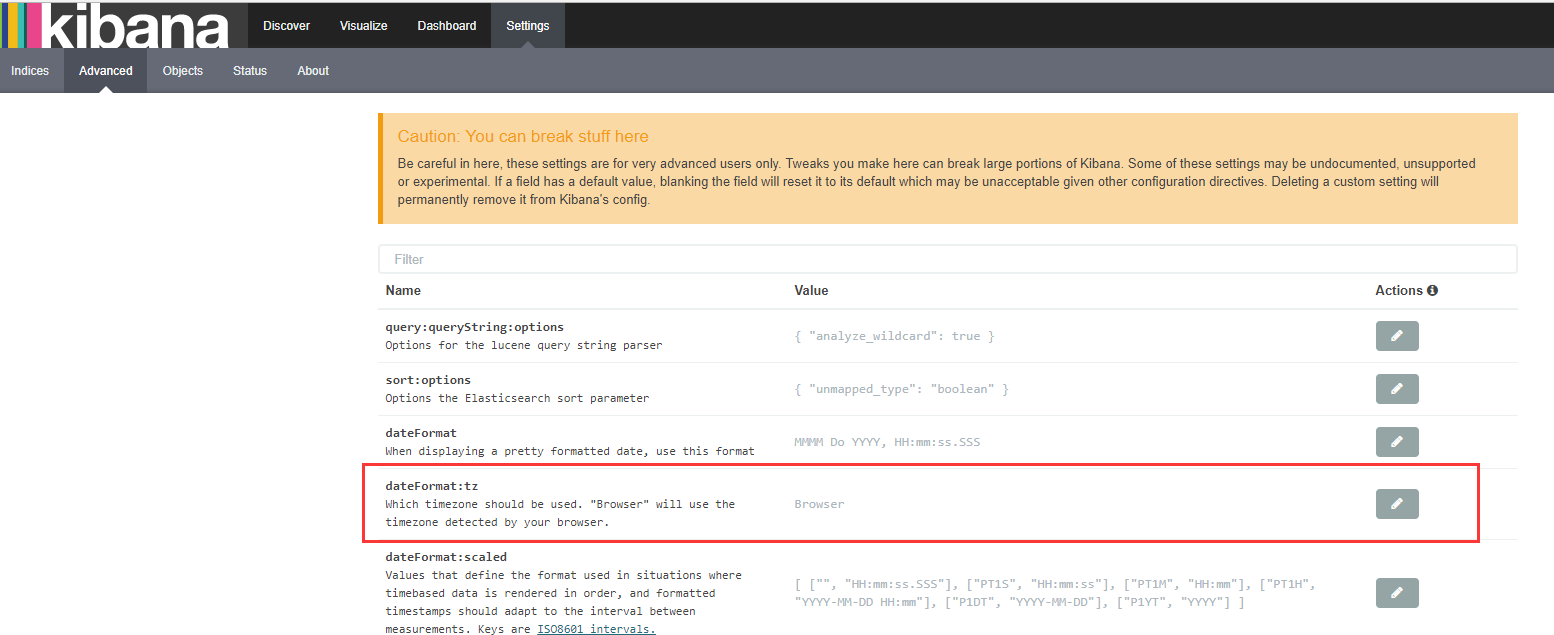Follow the ISO8601 intervals link
The height and width of the screenshot is (635, 1554).
[x=596, y=629]
